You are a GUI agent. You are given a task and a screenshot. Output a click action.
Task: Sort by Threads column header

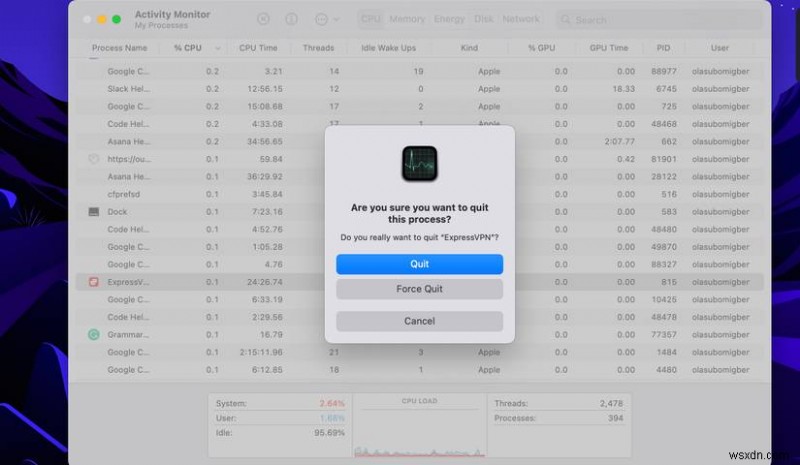click(318, 48)
